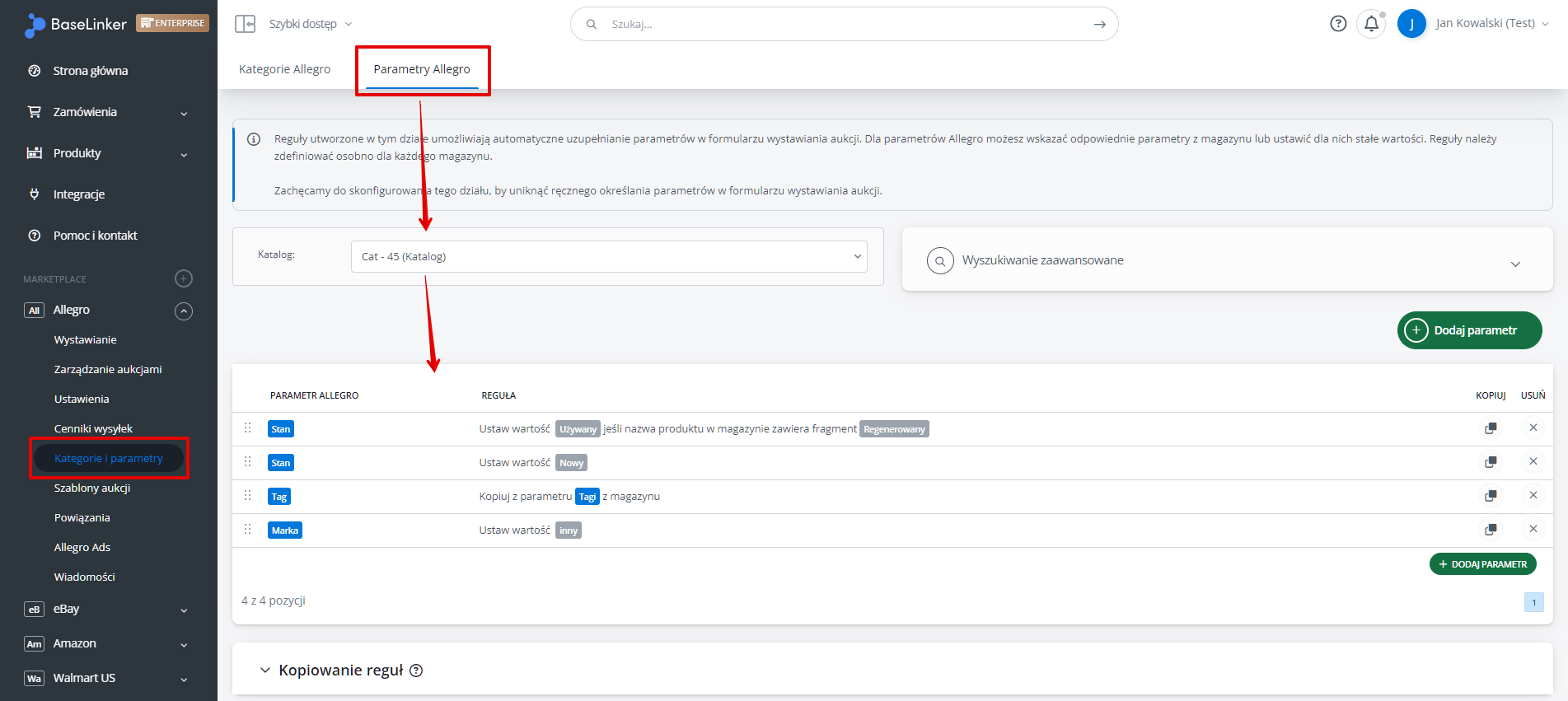Click the advanced search magnifier icon
Screen dimensions: 1568x701
[x=940, y=260]
